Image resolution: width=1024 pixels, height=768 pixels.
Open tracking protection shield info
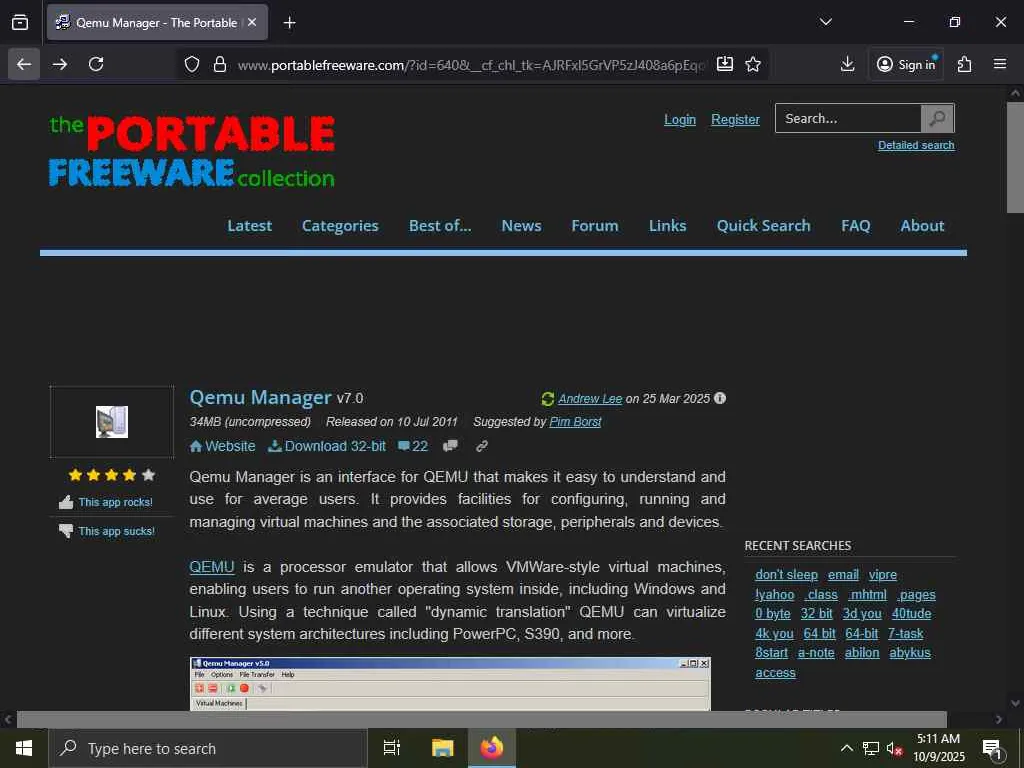191,64
